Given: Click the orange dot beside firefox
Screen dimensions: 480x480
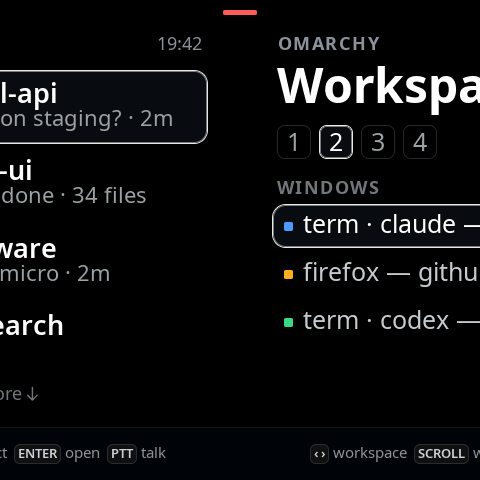Looking at the screenshot, I should (288, 275).
